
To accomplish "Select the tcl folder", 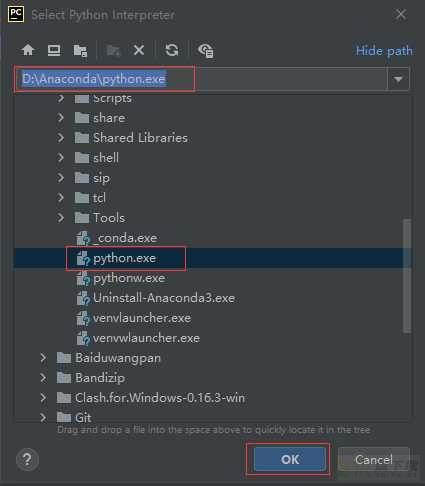I will point(90,198).
